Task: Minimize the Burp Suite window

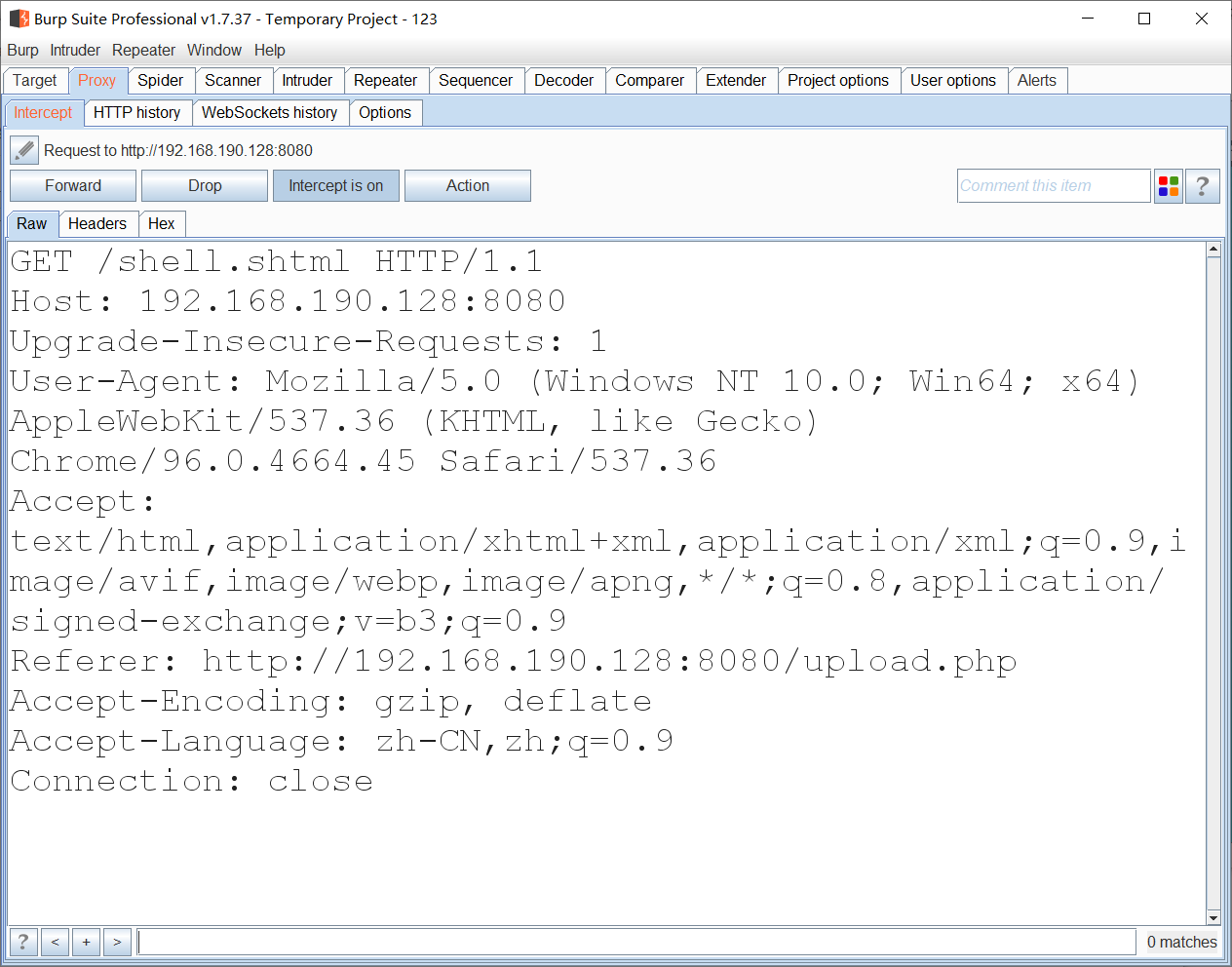Action: click(x=1089, y=19)
